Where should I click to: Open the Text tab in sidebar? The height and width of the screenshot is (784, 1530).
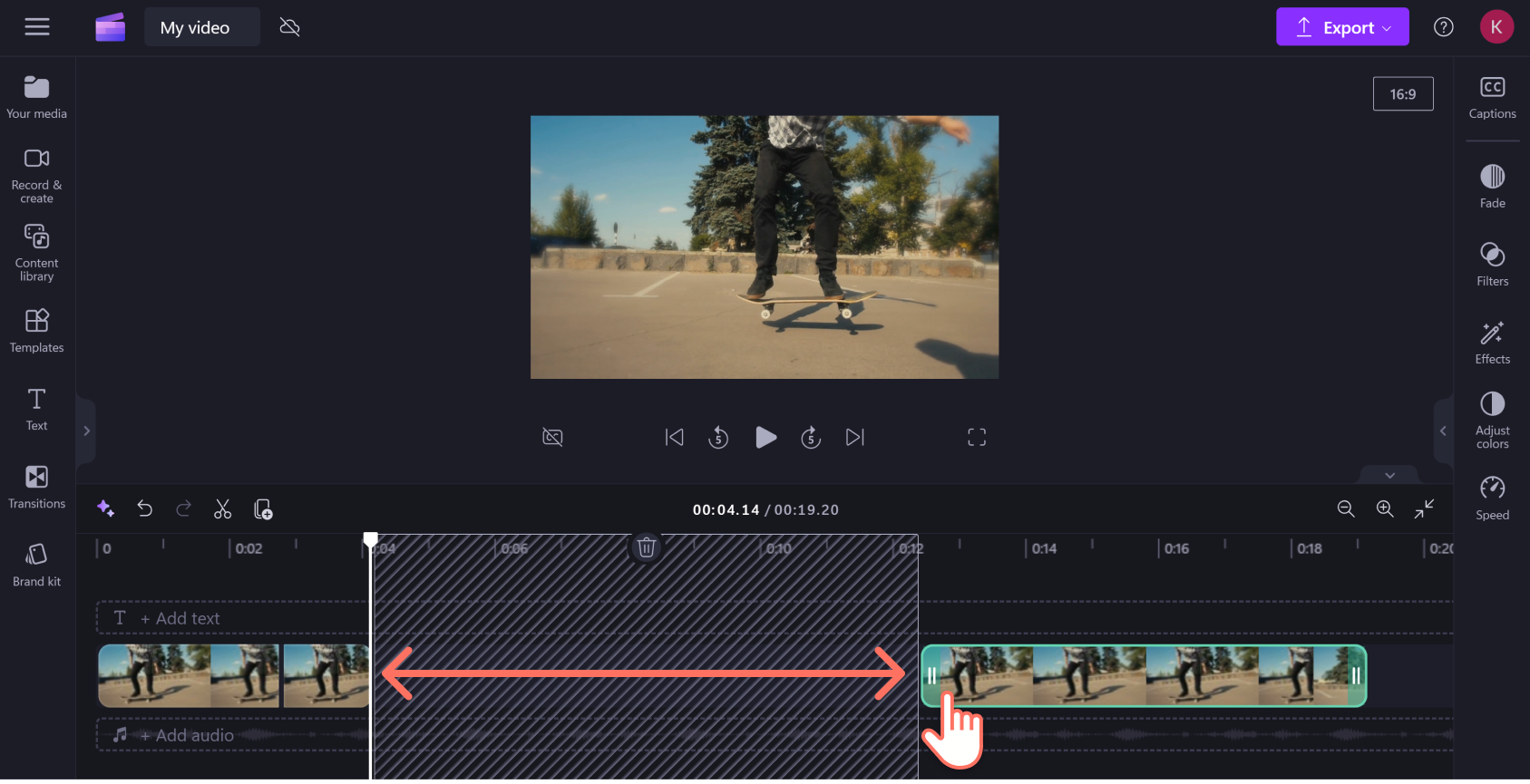37,409
